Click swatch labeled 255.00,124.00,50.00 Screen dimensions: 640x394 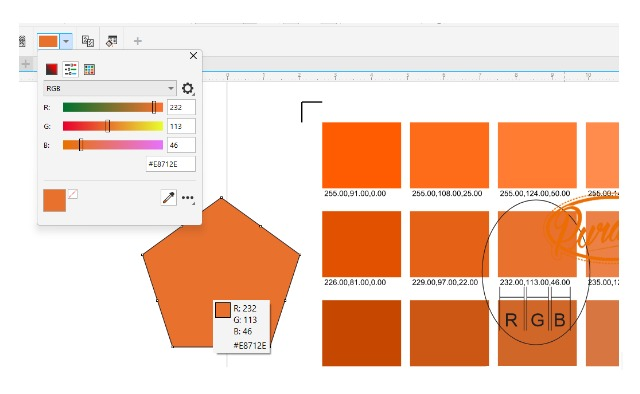click(x=537, y=155)
